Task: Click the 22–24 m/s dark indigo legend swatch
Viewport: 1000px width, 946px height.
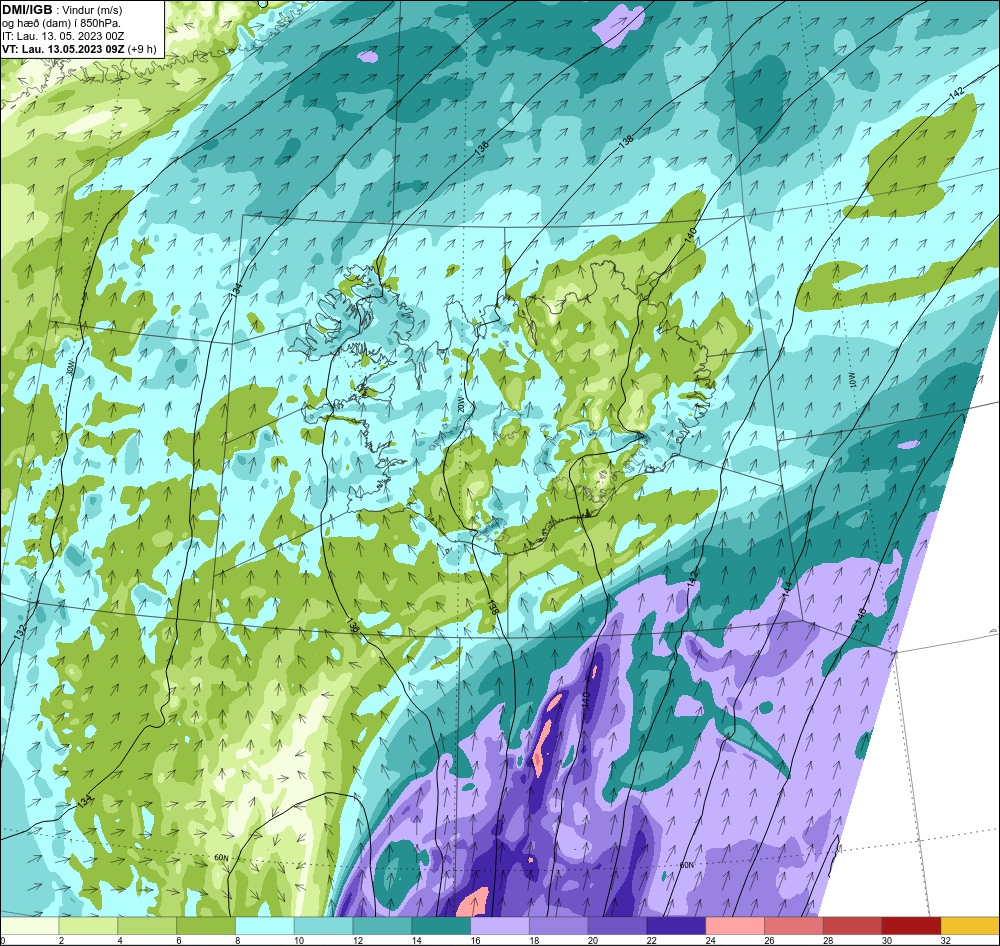Action: pyautogui.click(x=676, y=926)
